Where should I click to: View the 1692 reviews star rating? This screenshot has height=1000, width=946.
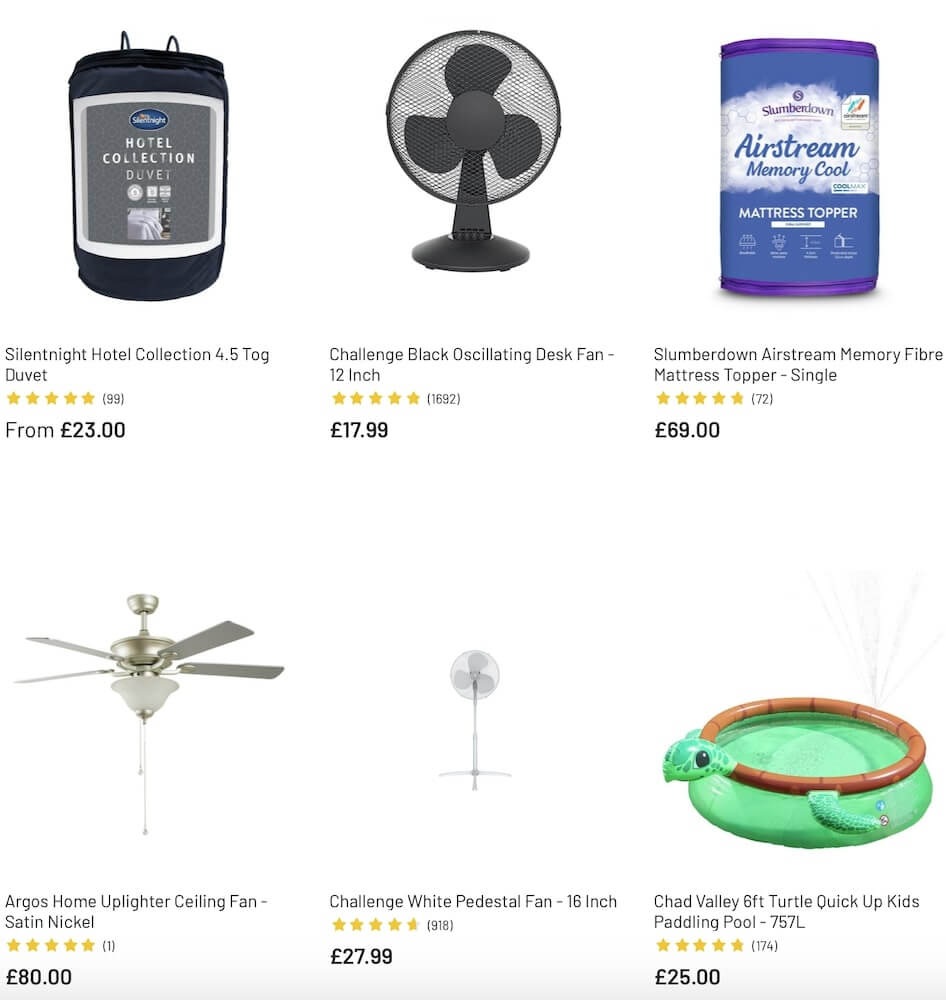(395, 399)
